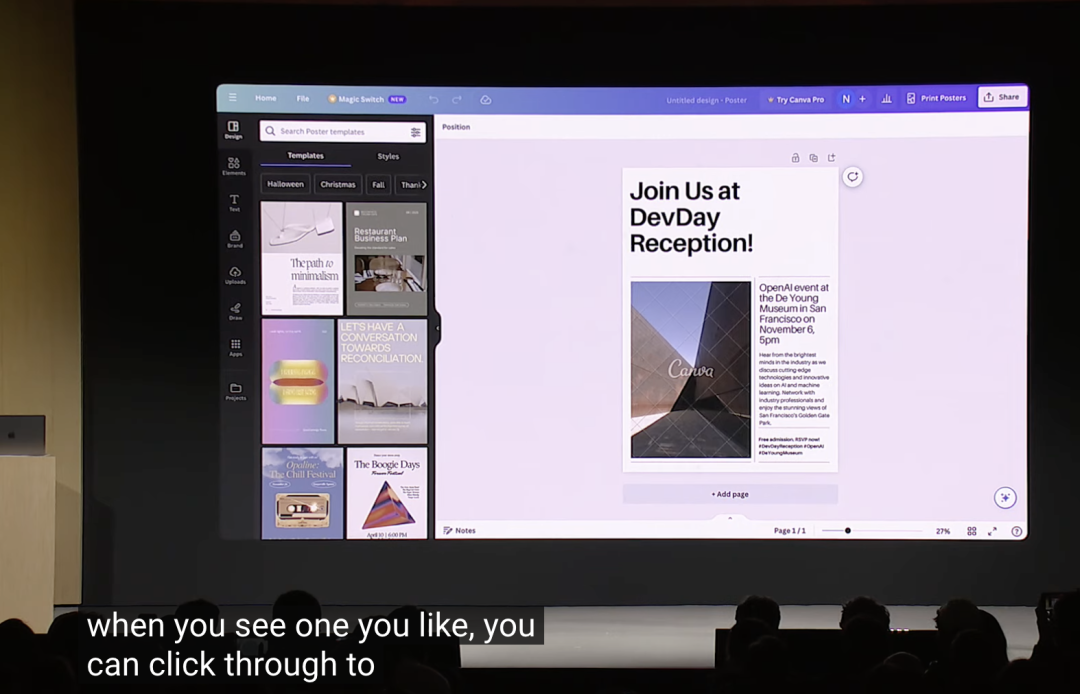
Task: Choose The Boogie Days template
Action: pos(386,493)
